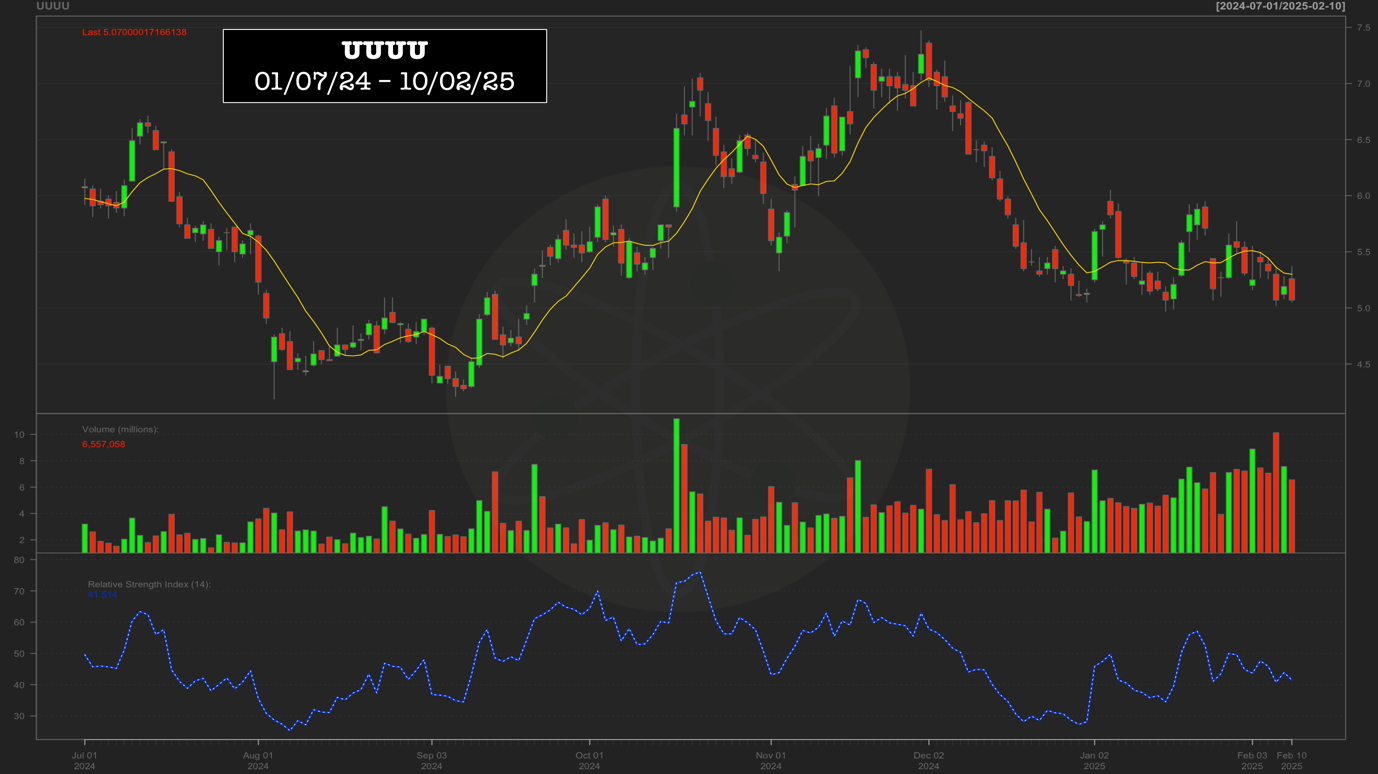
Task: Click the last red bar in the volume panel
Action: [x=1292, y=516]
